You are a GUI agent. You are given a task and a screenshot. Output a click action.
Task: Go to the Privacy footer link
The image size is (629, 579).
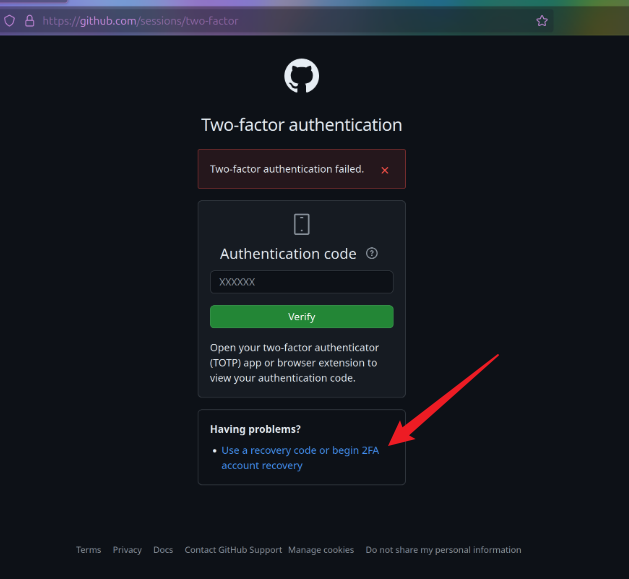pos(127,550)
